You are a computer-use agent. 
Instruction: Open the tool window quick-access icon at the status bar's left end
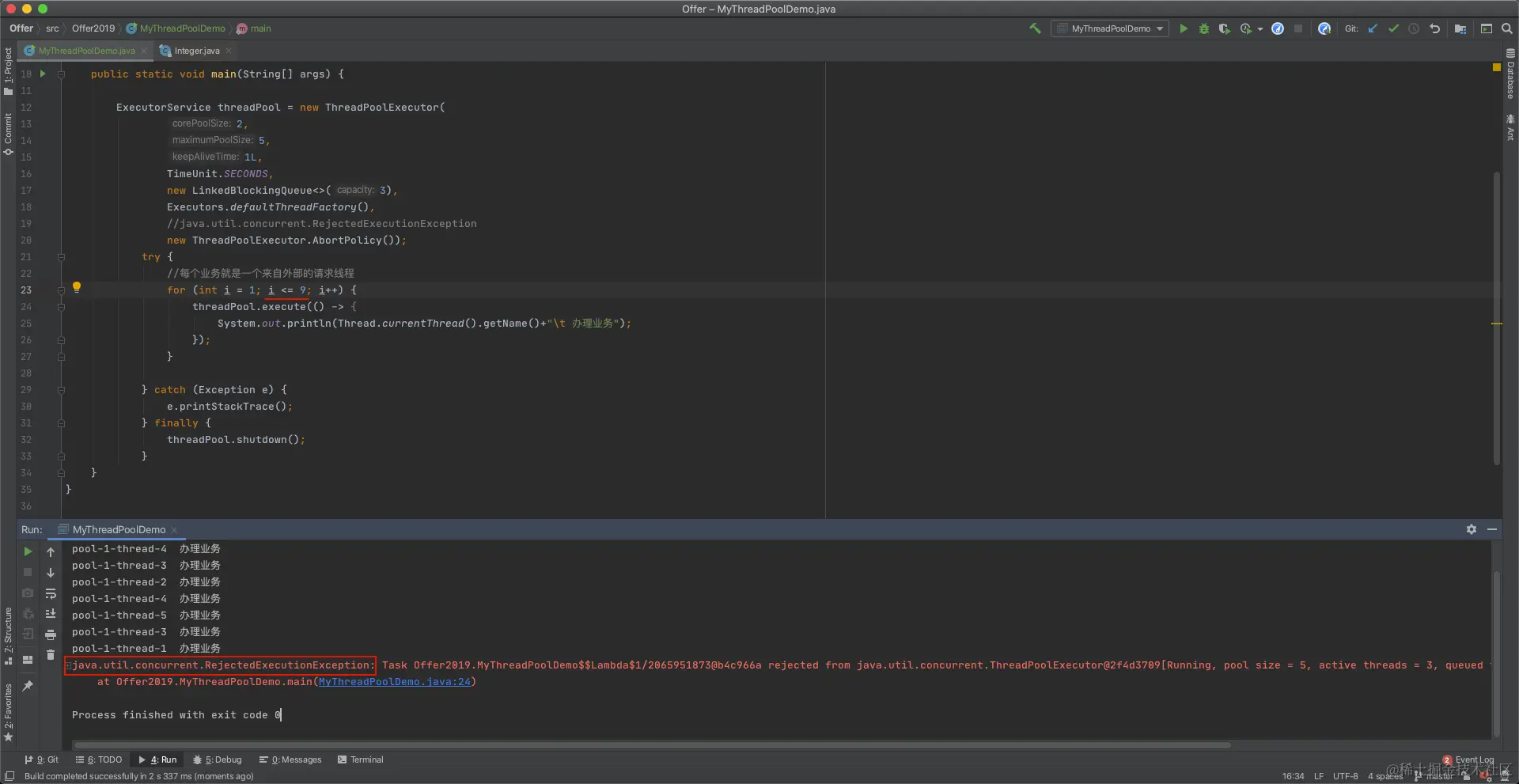click(9, 776)
